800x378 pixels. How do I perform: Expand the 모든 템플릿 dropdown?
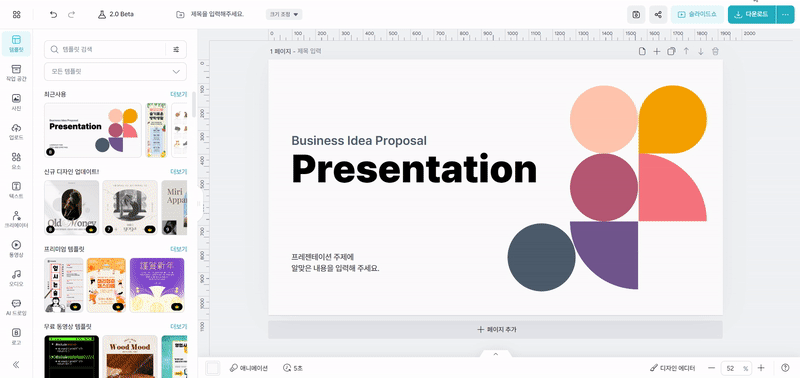[115, 71]
